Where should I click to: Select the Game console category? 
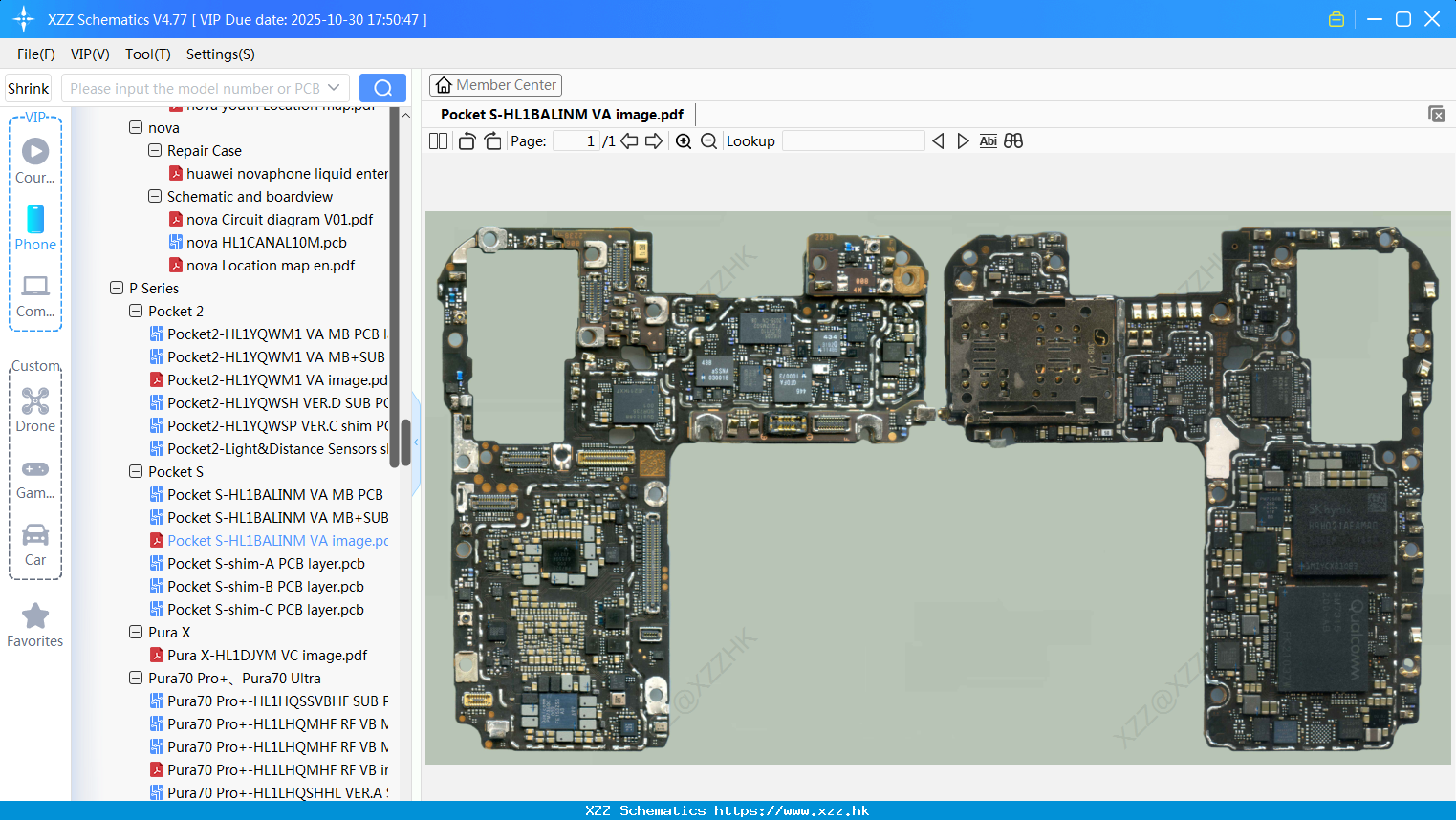tap(35, 478)
